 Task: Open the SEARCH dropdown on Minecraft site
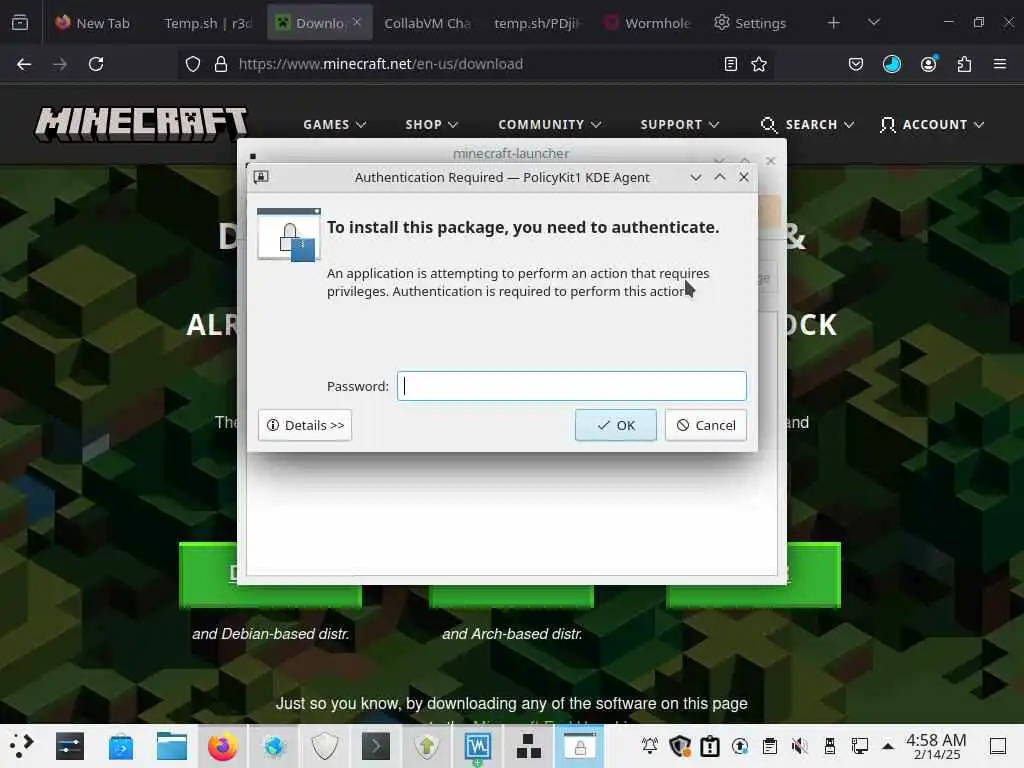(x=807, y=124)
